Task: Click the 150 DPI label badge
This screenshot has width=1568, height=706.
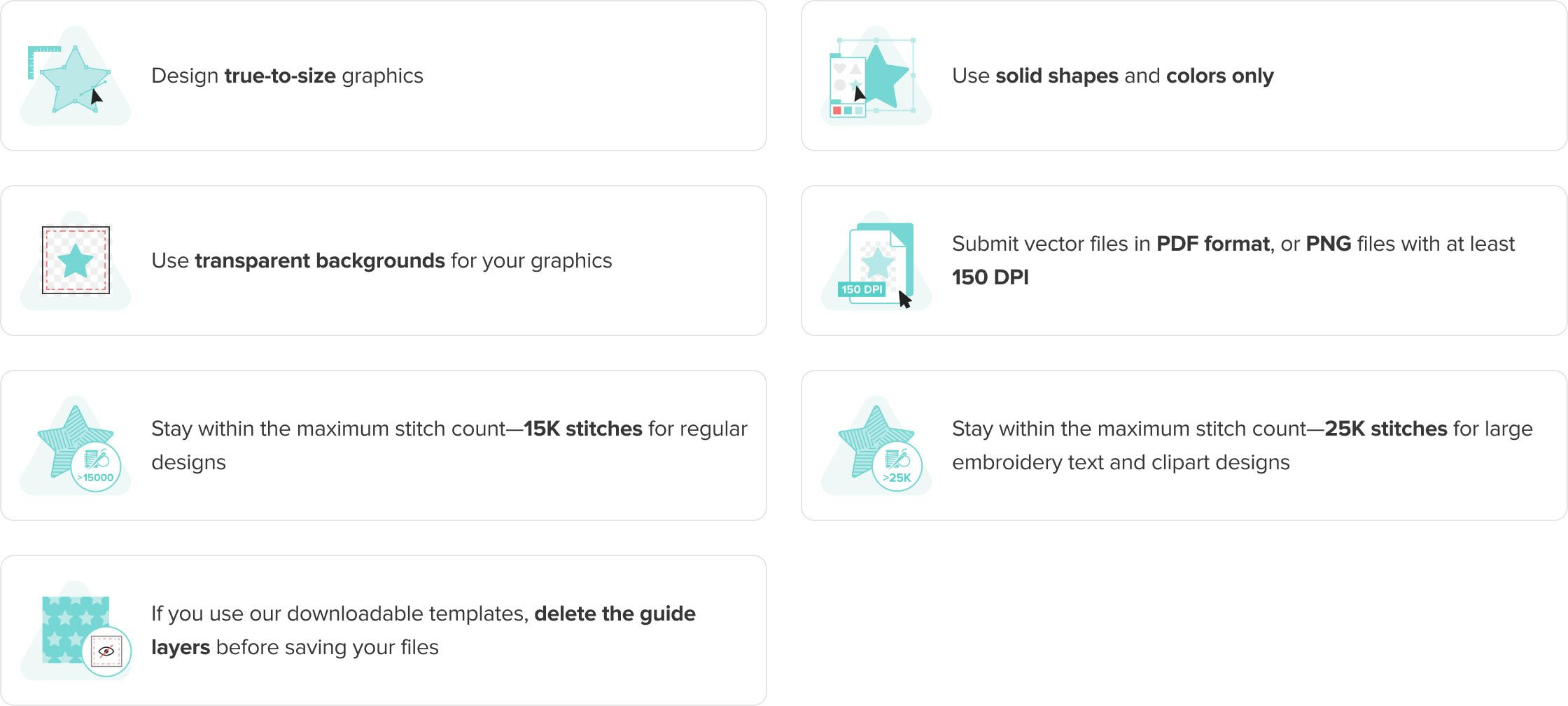Action: tap(862, 289)
